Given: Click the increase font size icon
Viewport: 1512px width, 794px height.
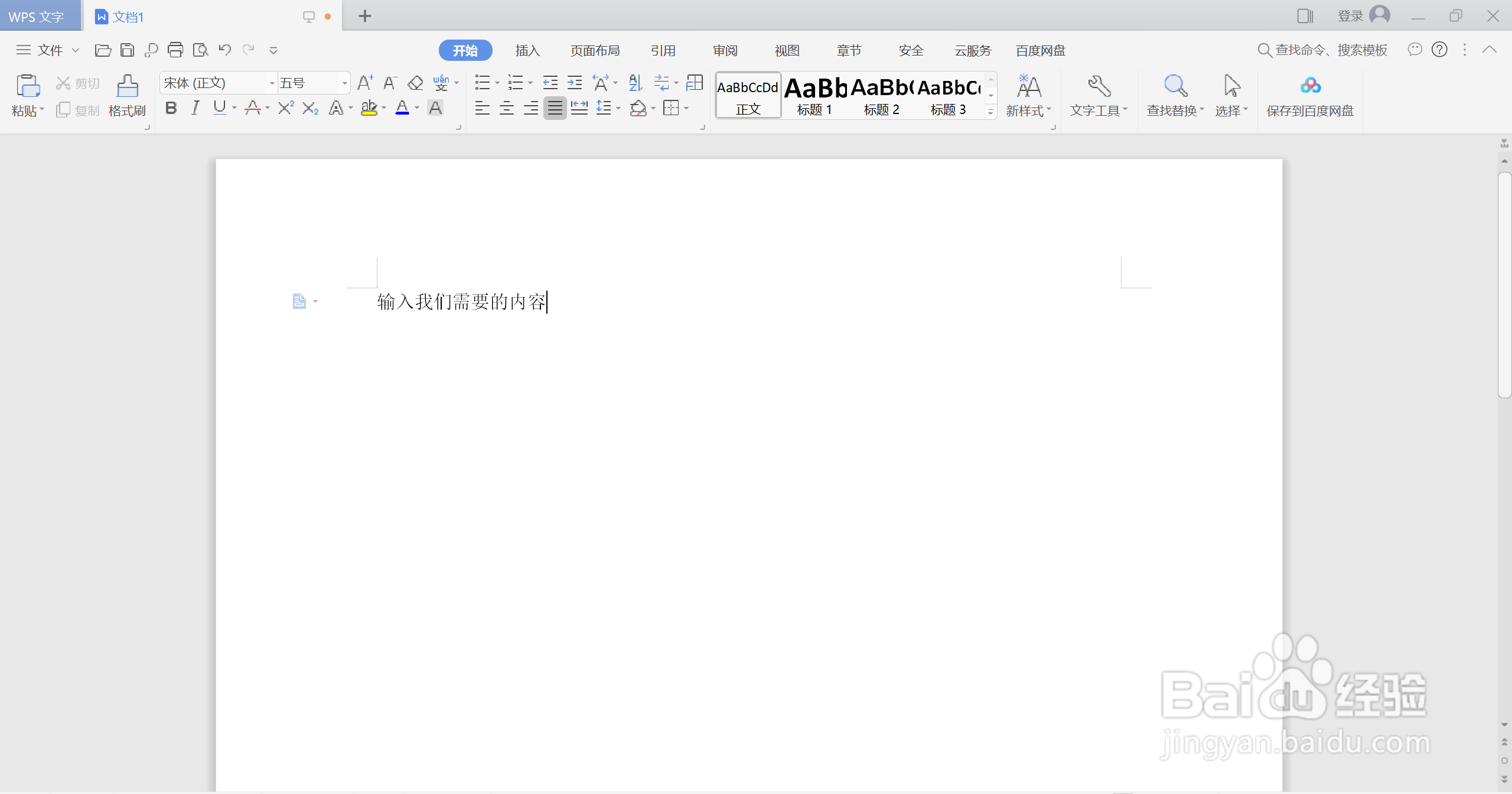Looking at the screenshot, I should pyautogui.click(x=365, y=83).
